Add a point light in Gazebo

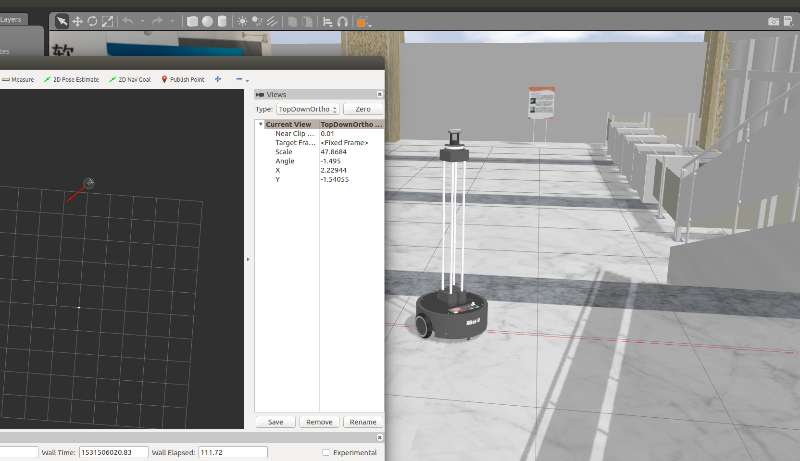click(x=242, y=21)
